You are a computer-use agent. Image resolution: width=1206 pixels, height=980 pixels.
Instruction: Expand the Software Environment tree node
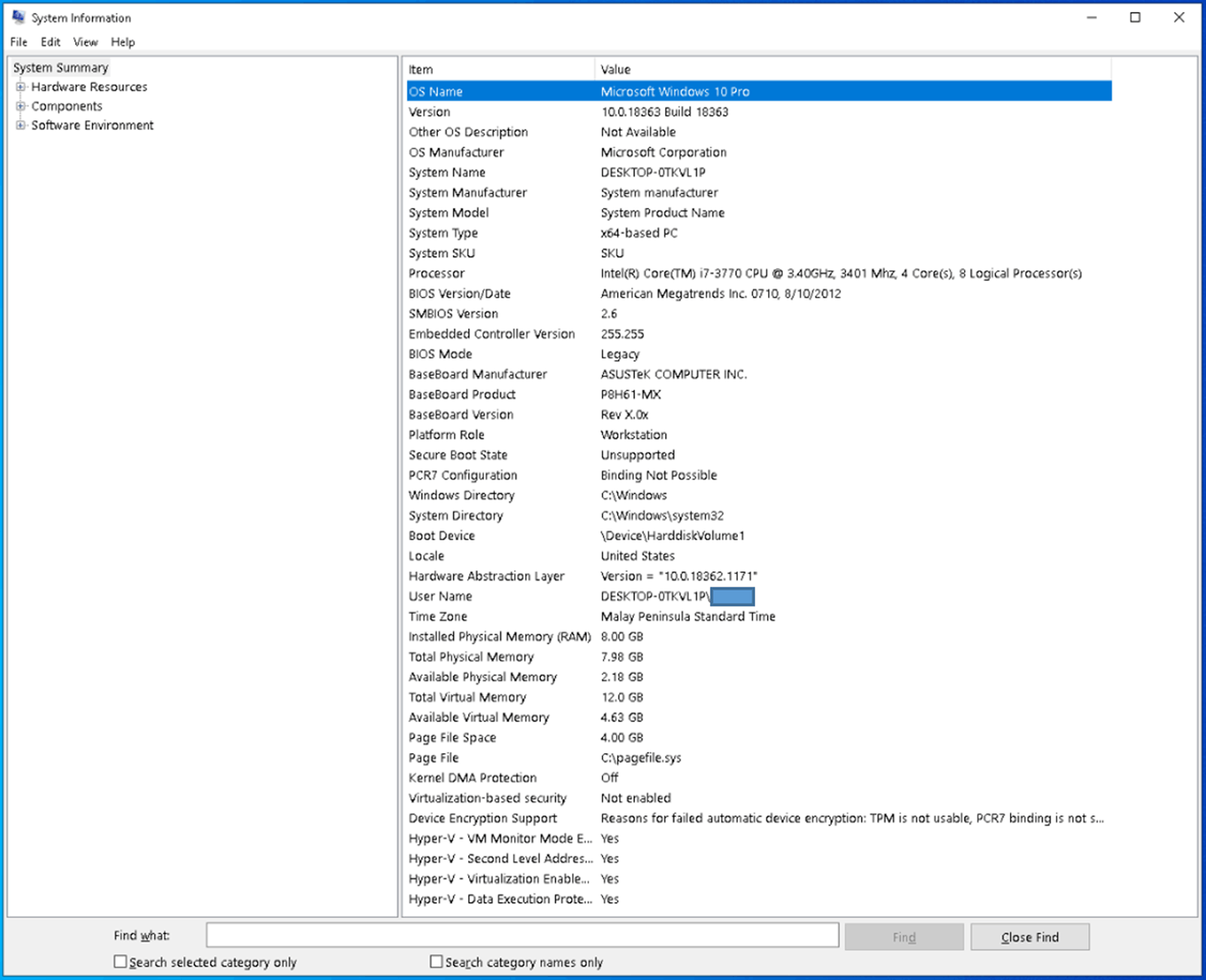click(21, 126)
